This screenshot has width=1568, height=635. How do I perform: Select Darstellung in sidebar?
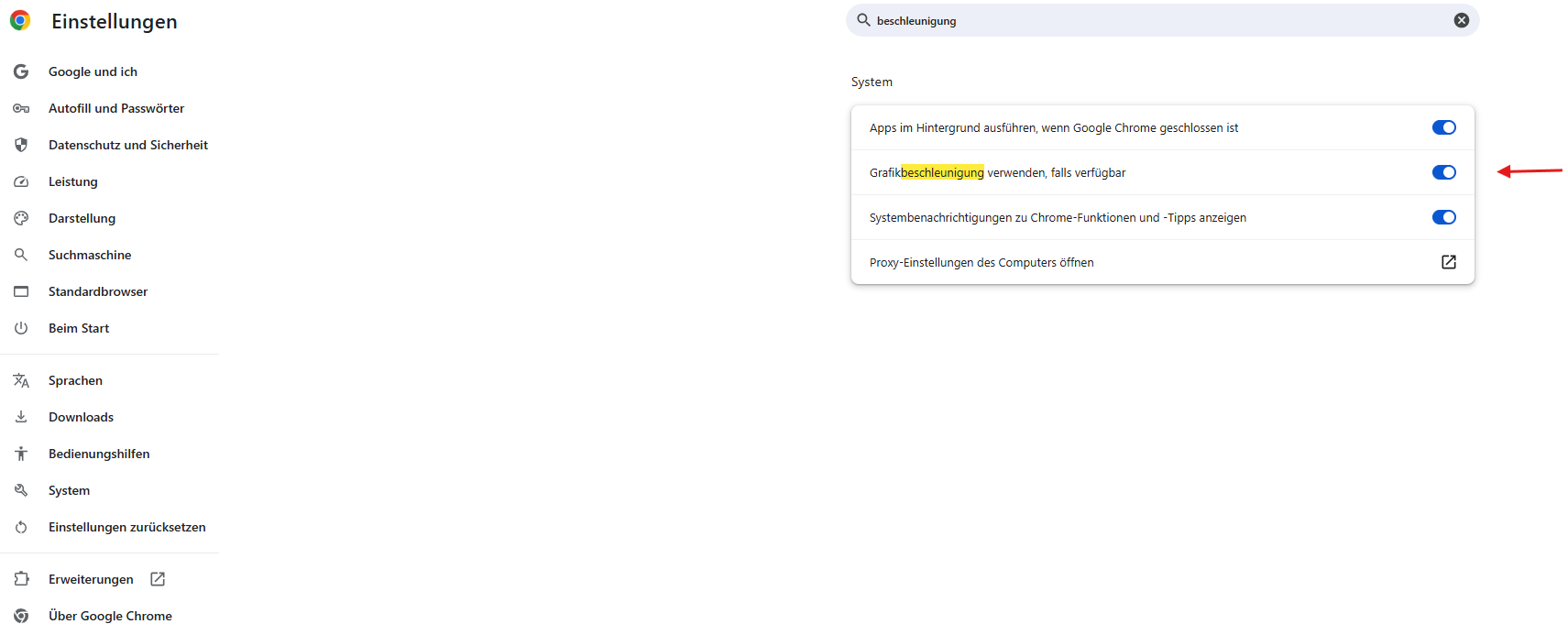click(x=82, y=218)
